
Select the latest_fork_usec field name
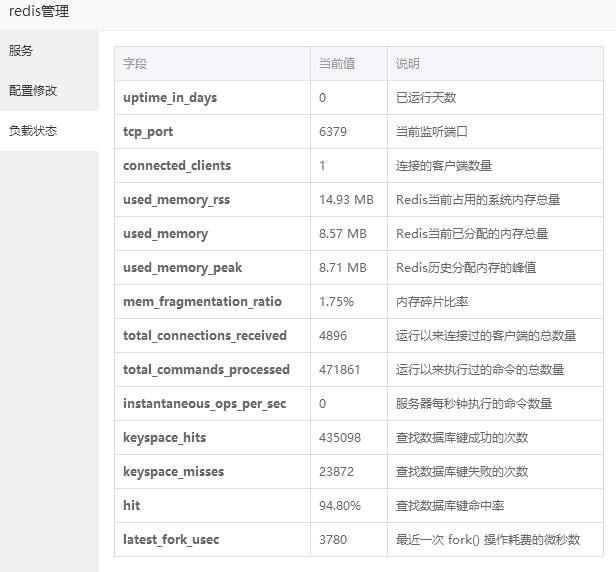(x=171, y=539)
